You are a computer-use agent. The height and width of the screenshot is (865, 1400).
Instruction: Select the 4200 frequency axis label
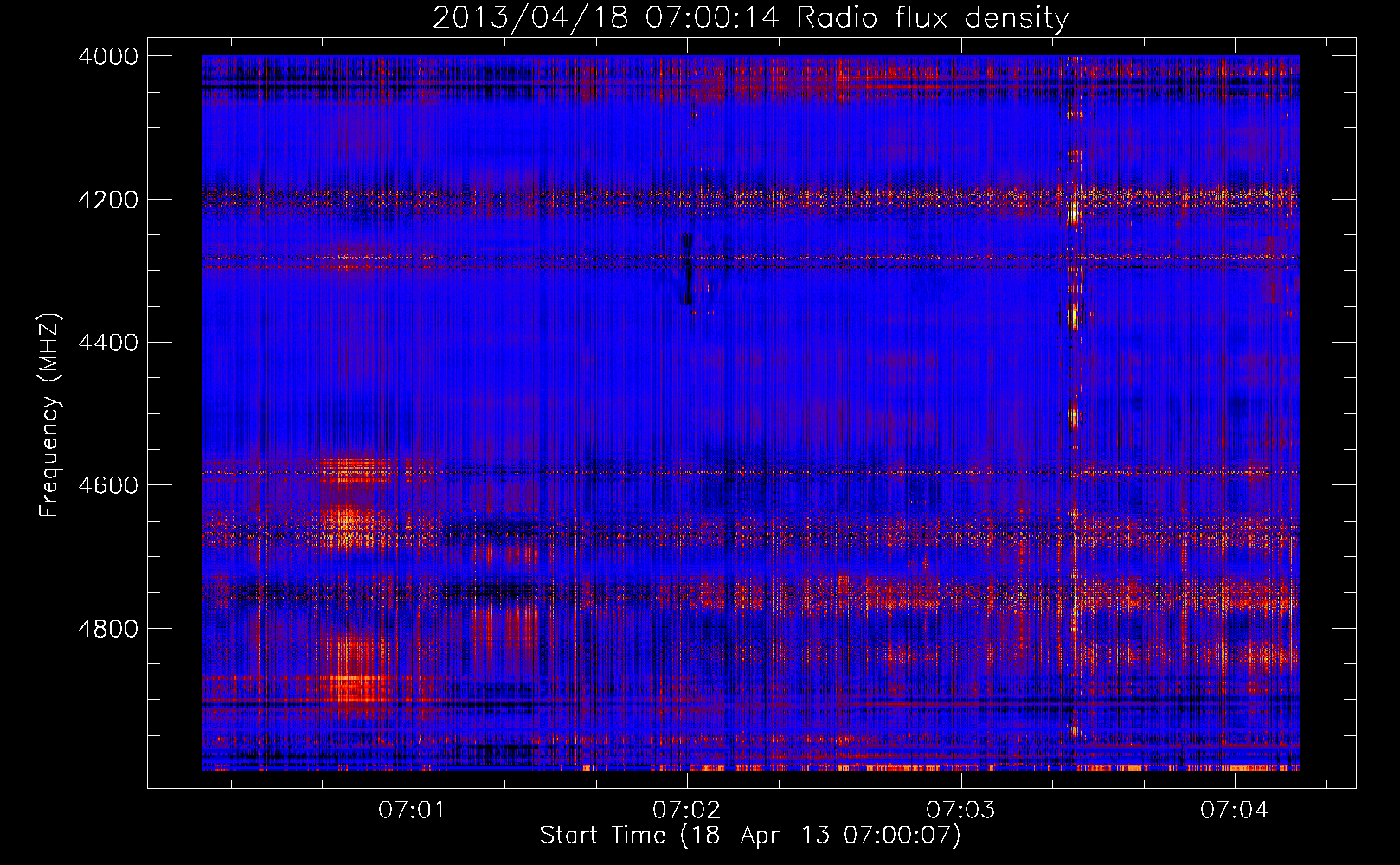pyautogui.click(x=107, y=200)
